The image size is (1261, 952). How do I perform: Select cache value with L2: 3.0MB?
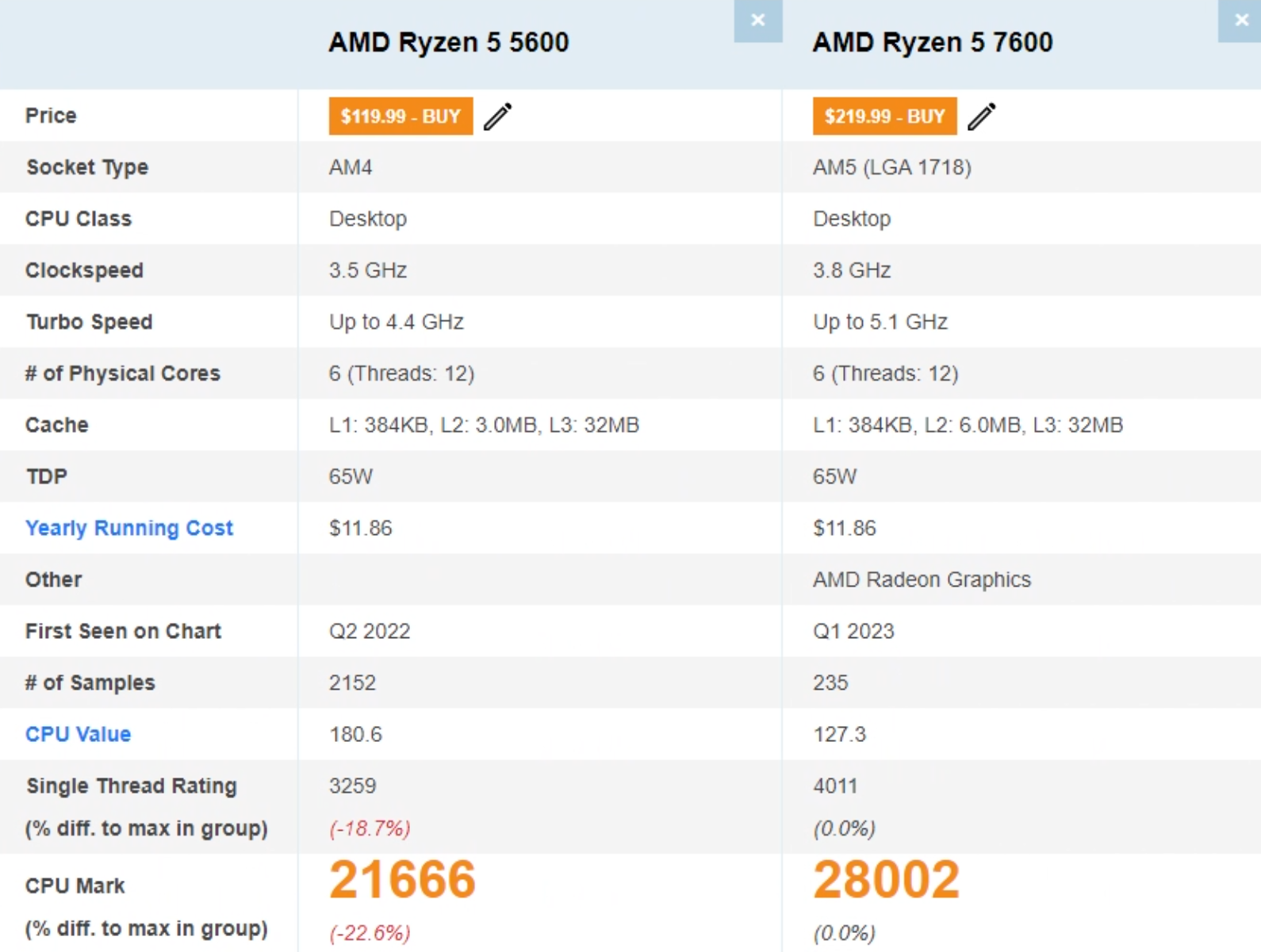[x=484, y=425]
